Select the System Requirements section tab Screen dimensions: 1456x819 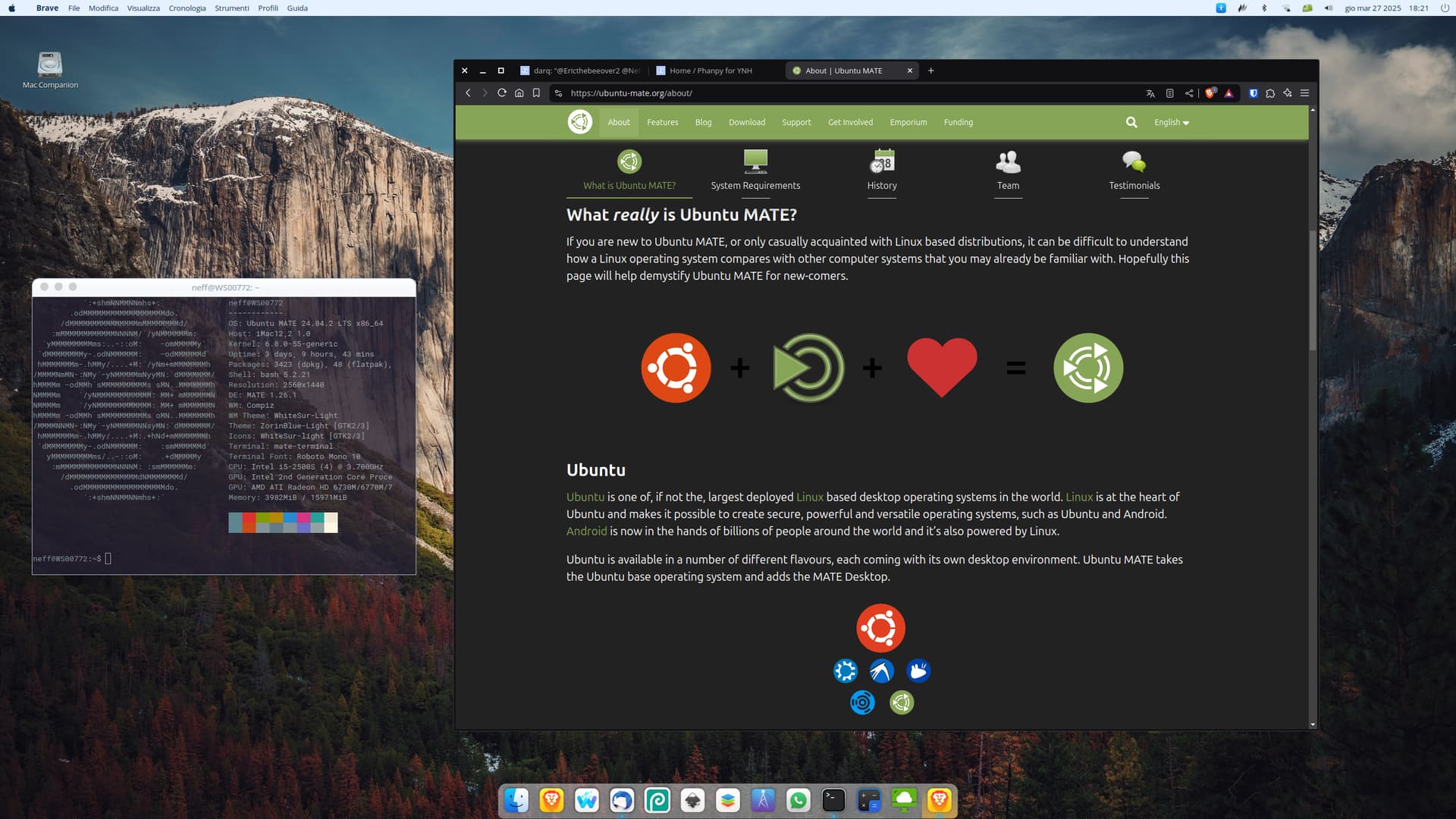(755, 171)
